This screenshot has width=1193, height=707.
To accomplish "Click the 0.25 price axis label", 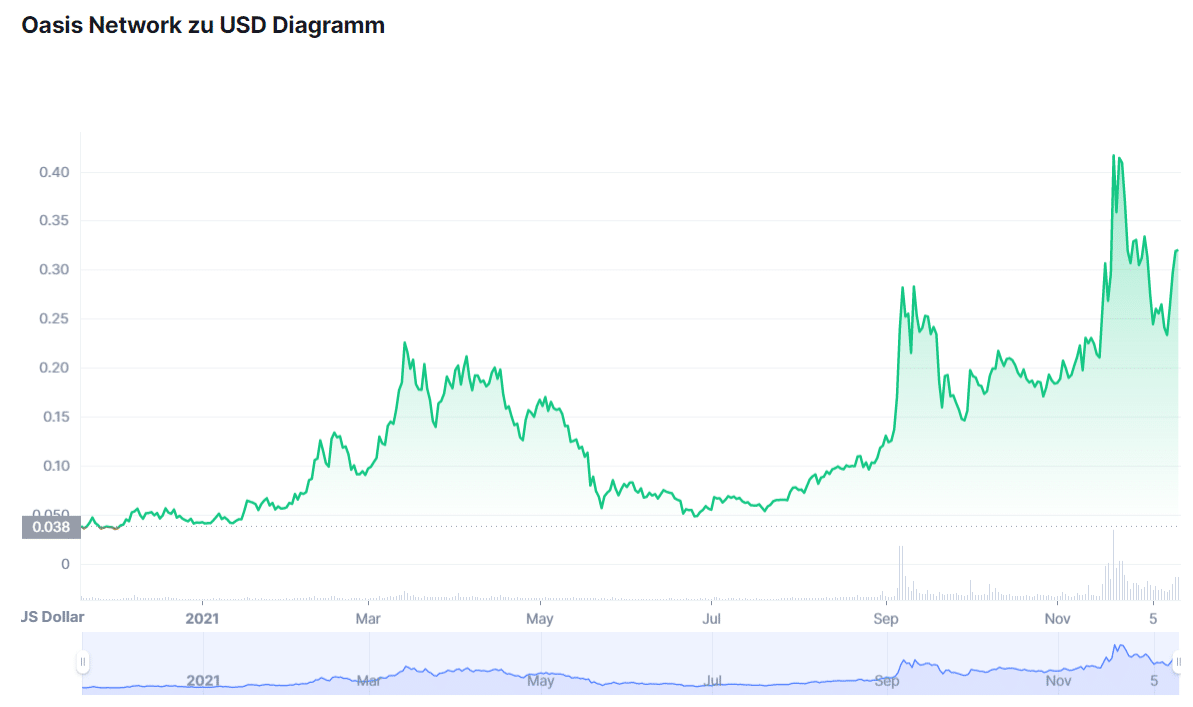I will click(54, 319).
